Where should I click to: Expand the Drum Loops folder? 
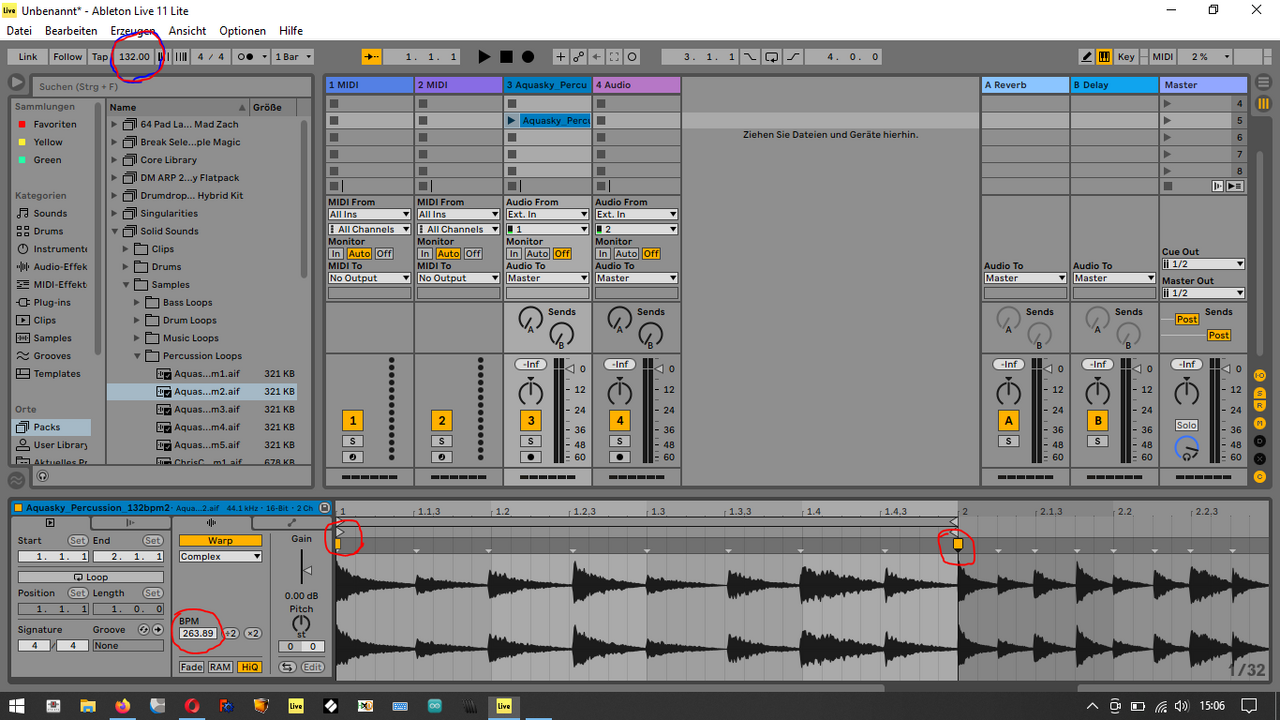pos(138,320)
